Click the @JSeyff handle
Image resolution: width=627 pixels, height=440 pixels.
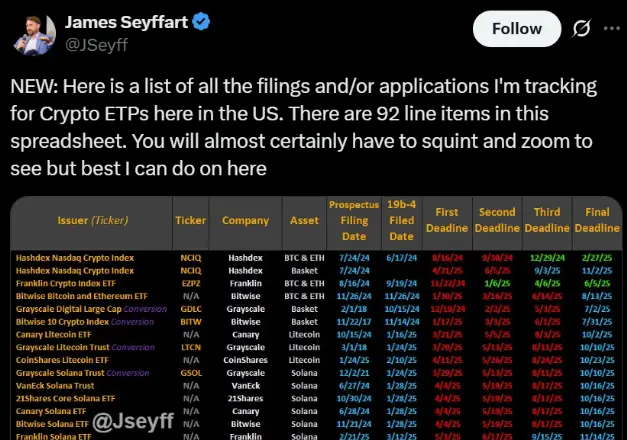96,45
